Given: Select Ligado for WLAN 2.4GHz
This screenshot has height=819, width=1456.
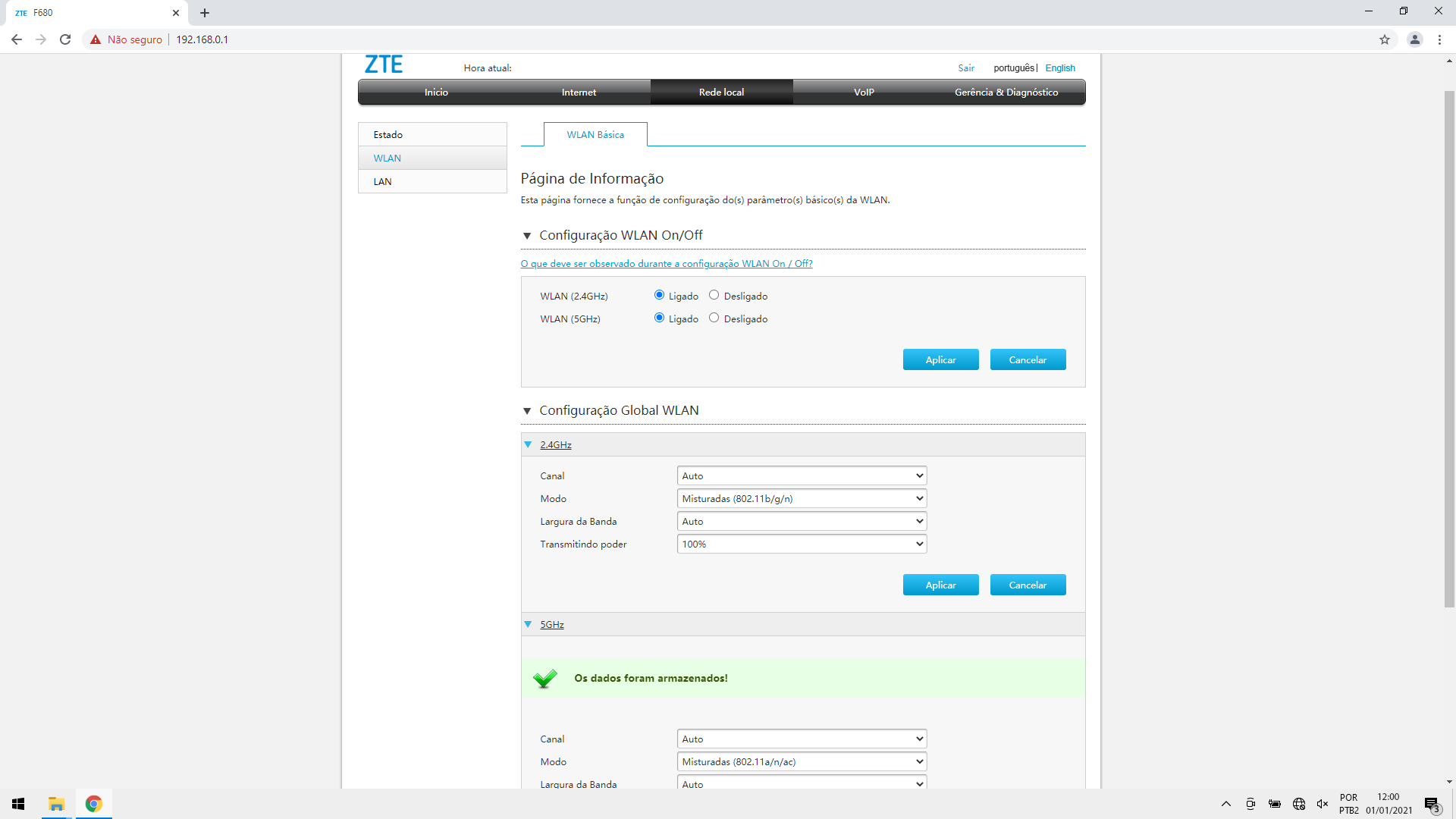Looking at the screenshot, I should tap(658, 294).
